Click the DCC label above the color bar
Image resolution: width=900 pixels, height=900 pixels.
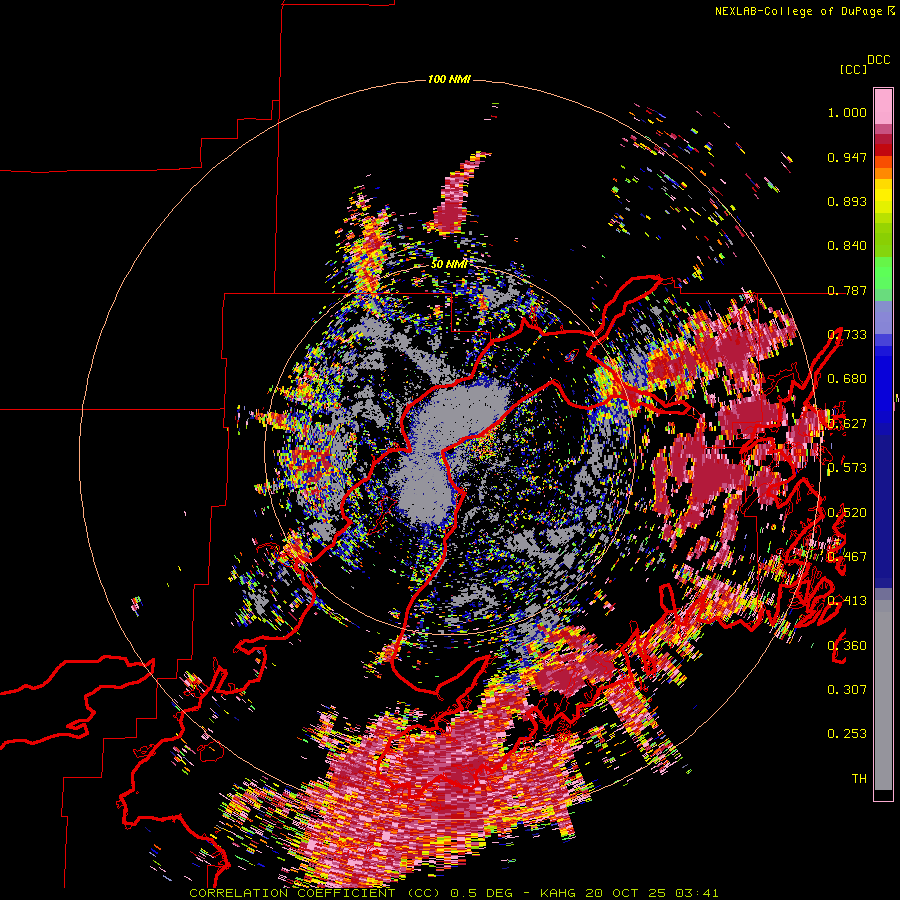[879, 60]
